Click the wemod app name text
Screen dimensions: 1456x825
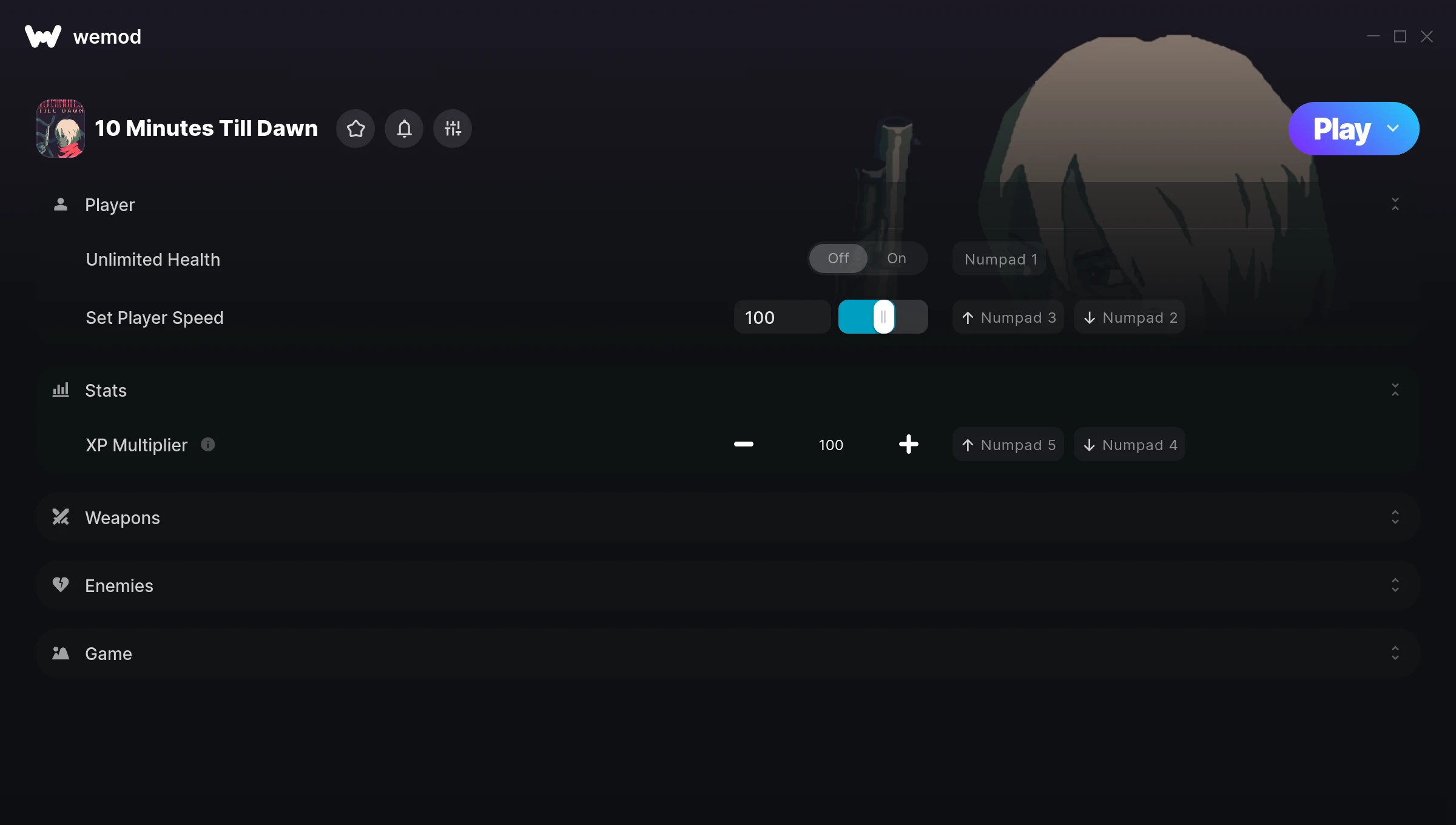coord(107,37)
